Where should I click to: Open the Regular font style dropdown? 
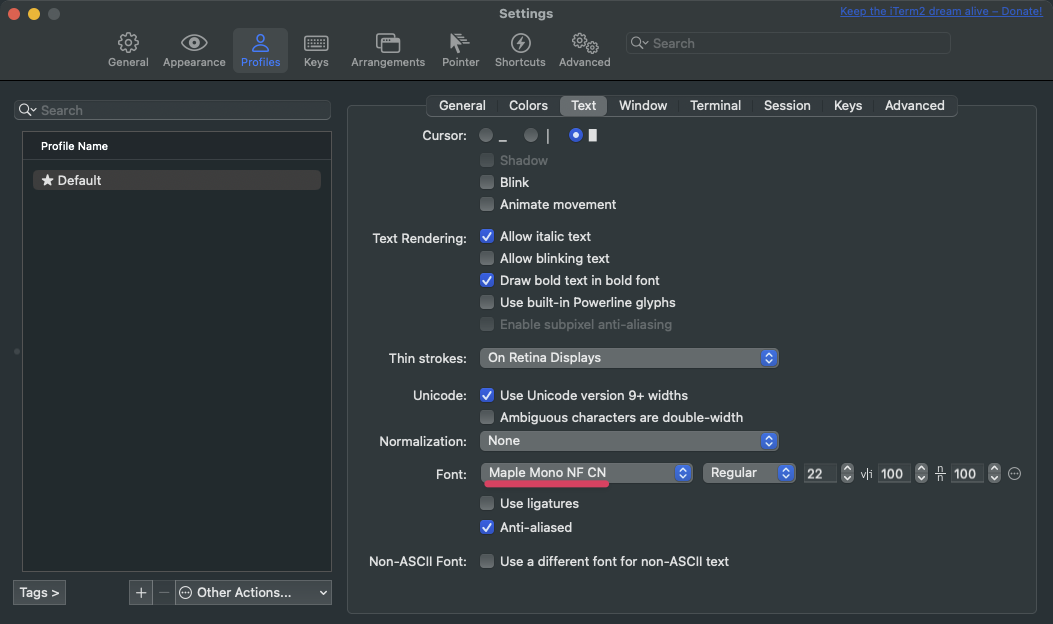pos(749,473)
